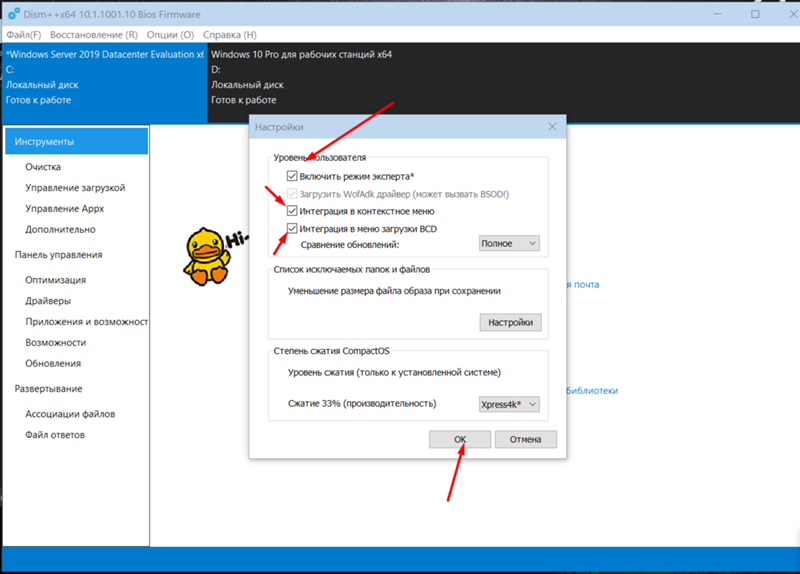
Task: Click the Сжатие 33% (производительность) label
Action: (x=362, y=404)
